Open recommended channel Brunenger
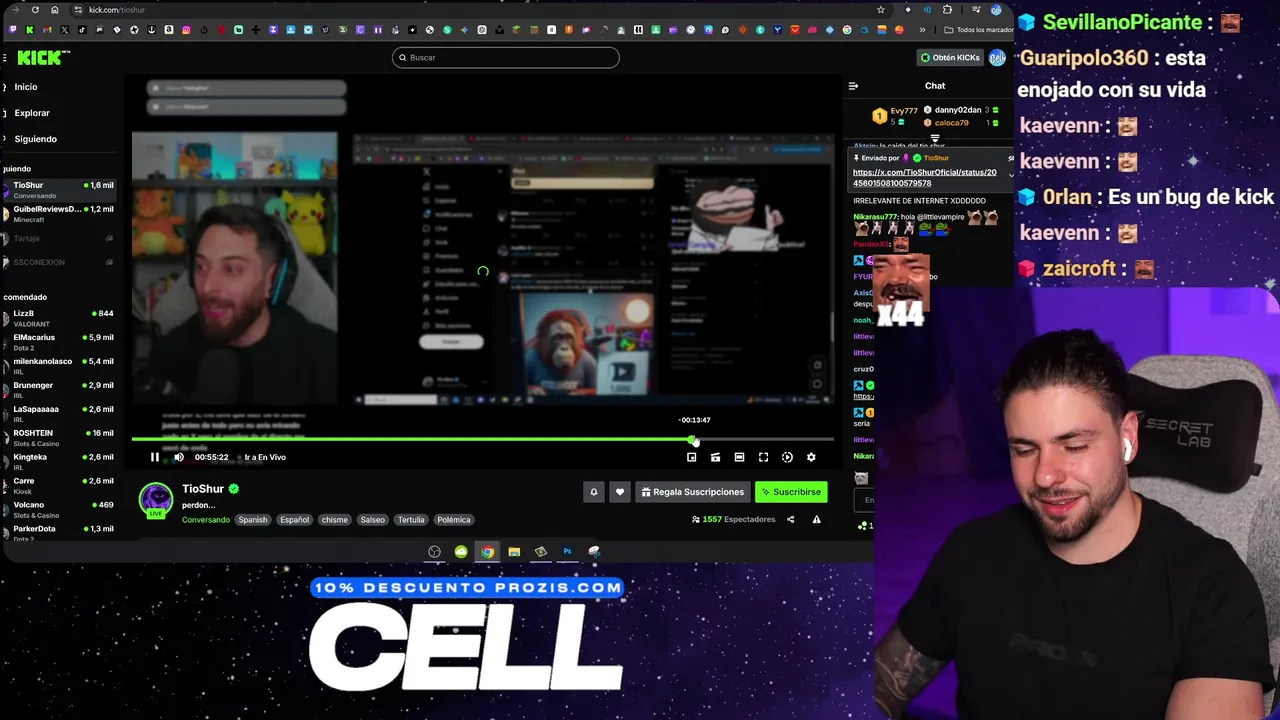Image resolution: width=1280 pixels, height=720 pixels. (x=60, y=390)
